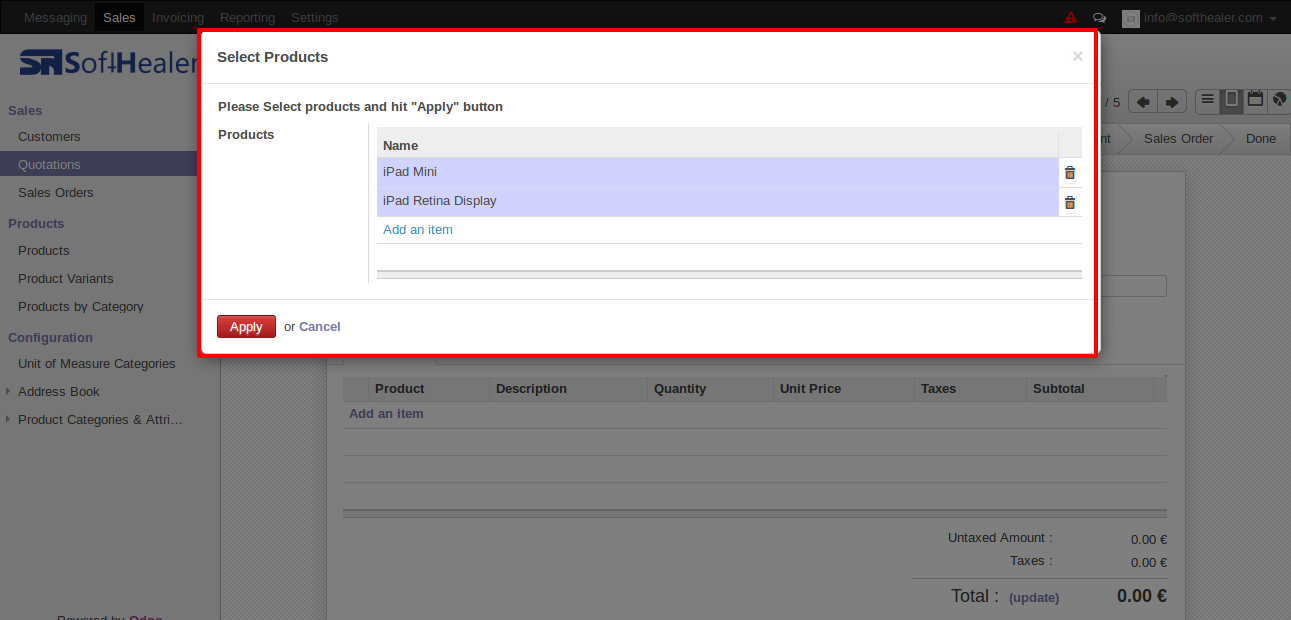Open Products by Category in sidebar
Viewport: 1291px width, 620px height.
(81, 307)
